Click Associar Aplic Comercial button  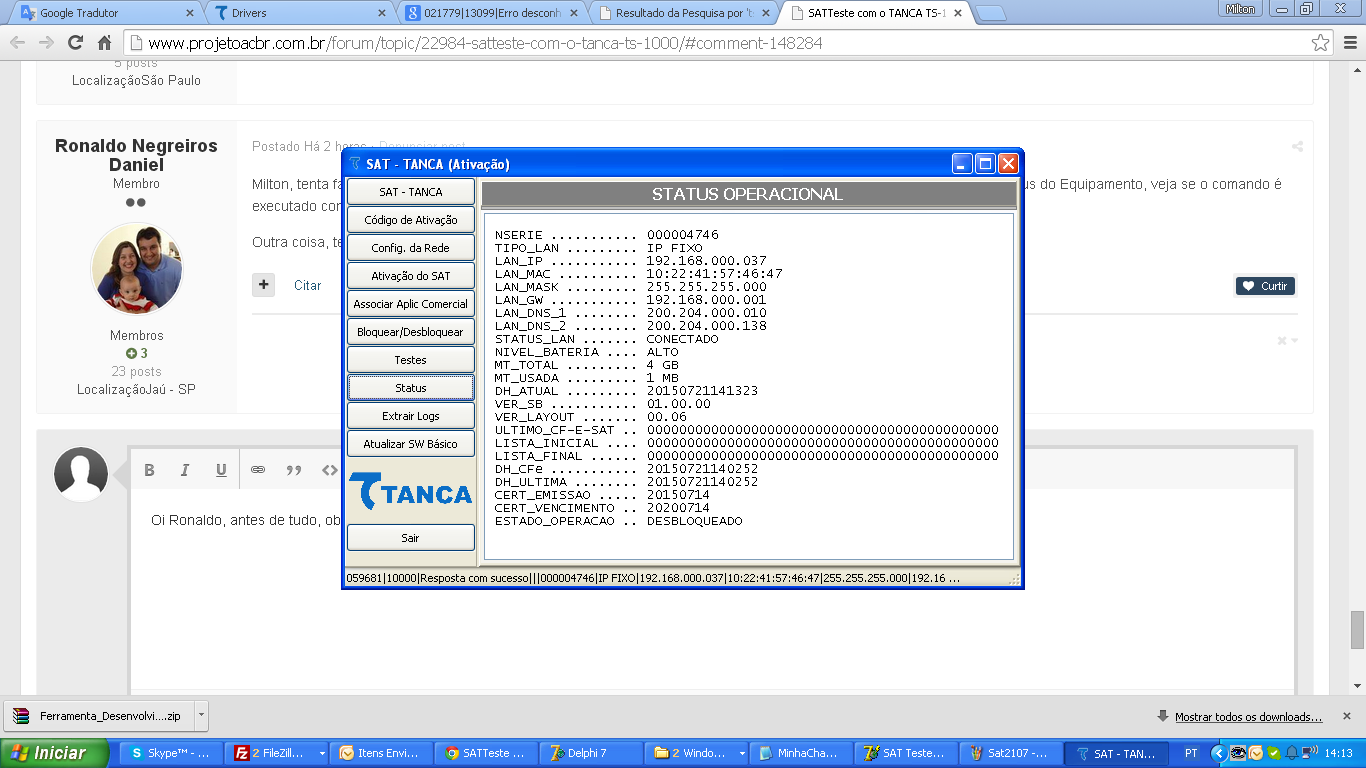click(410, 304)
